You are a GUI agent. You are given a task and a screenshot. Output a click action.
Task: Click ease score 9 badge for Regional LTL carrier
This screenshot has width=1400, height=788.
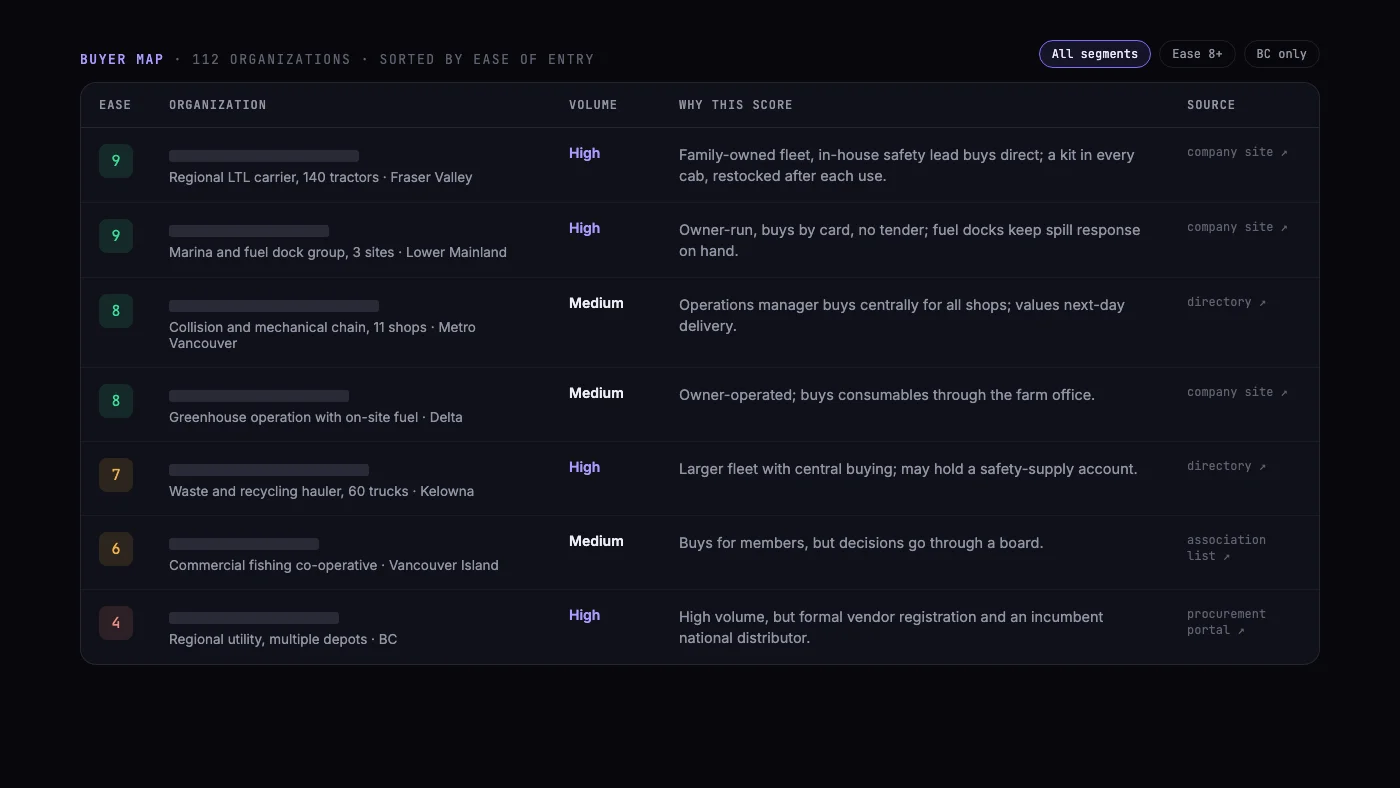tap(116, 161)
